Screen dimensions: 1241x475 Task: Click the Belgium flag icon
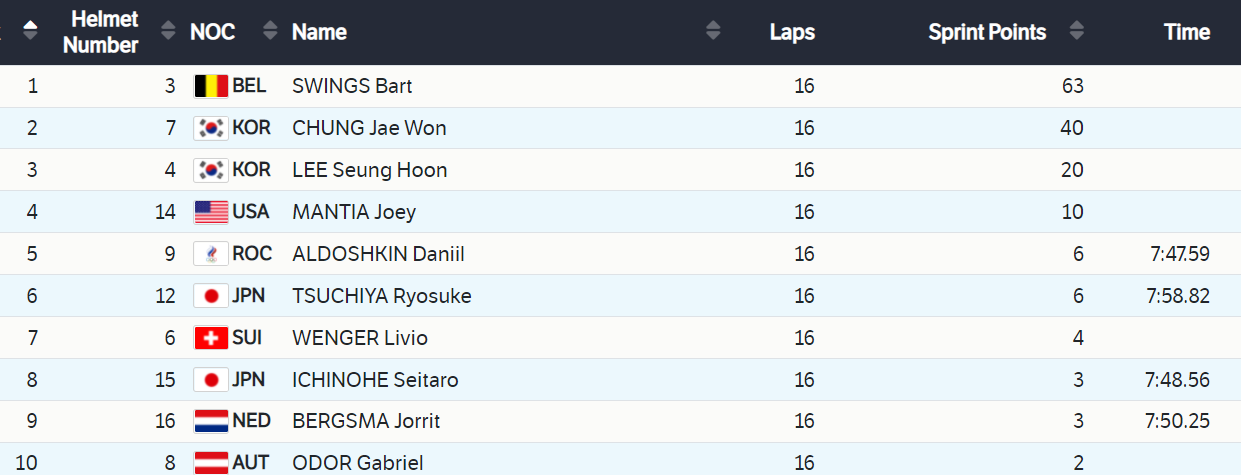click(x=210, y=86)
